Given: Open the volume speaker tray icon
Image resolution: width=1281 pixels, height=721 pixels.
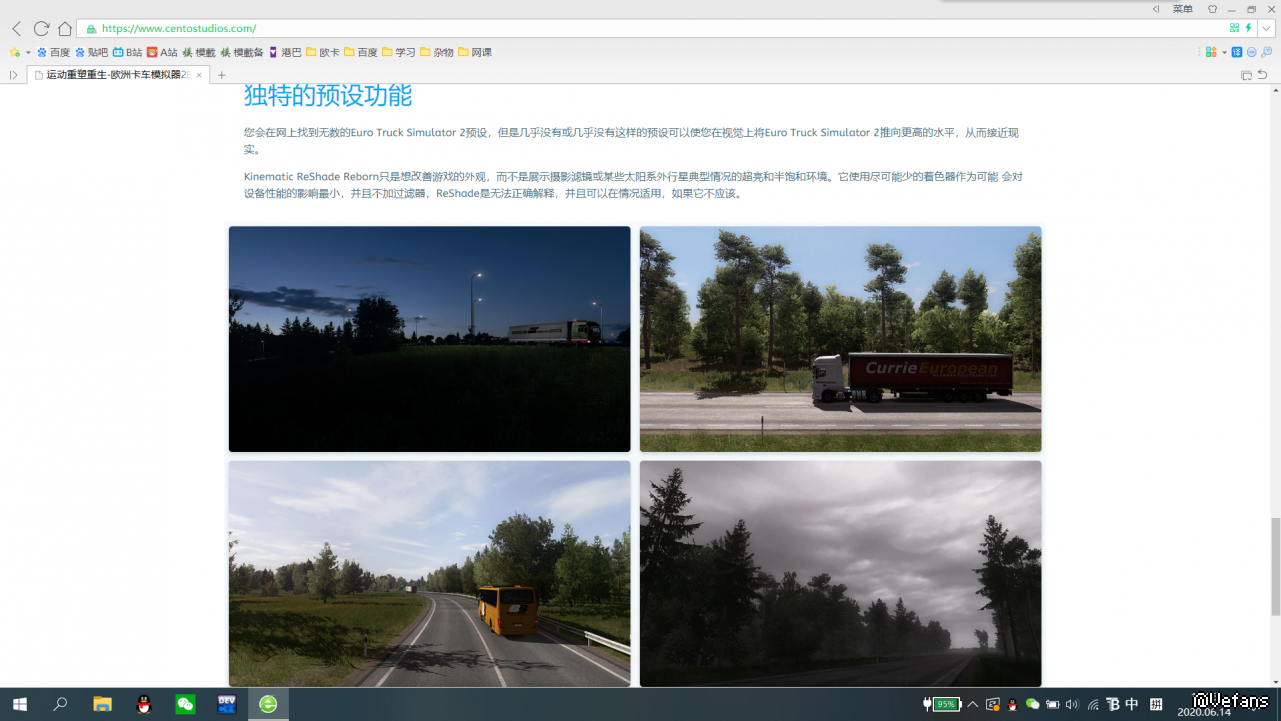Looking at the screenshot, I should tap(1073, 704).
